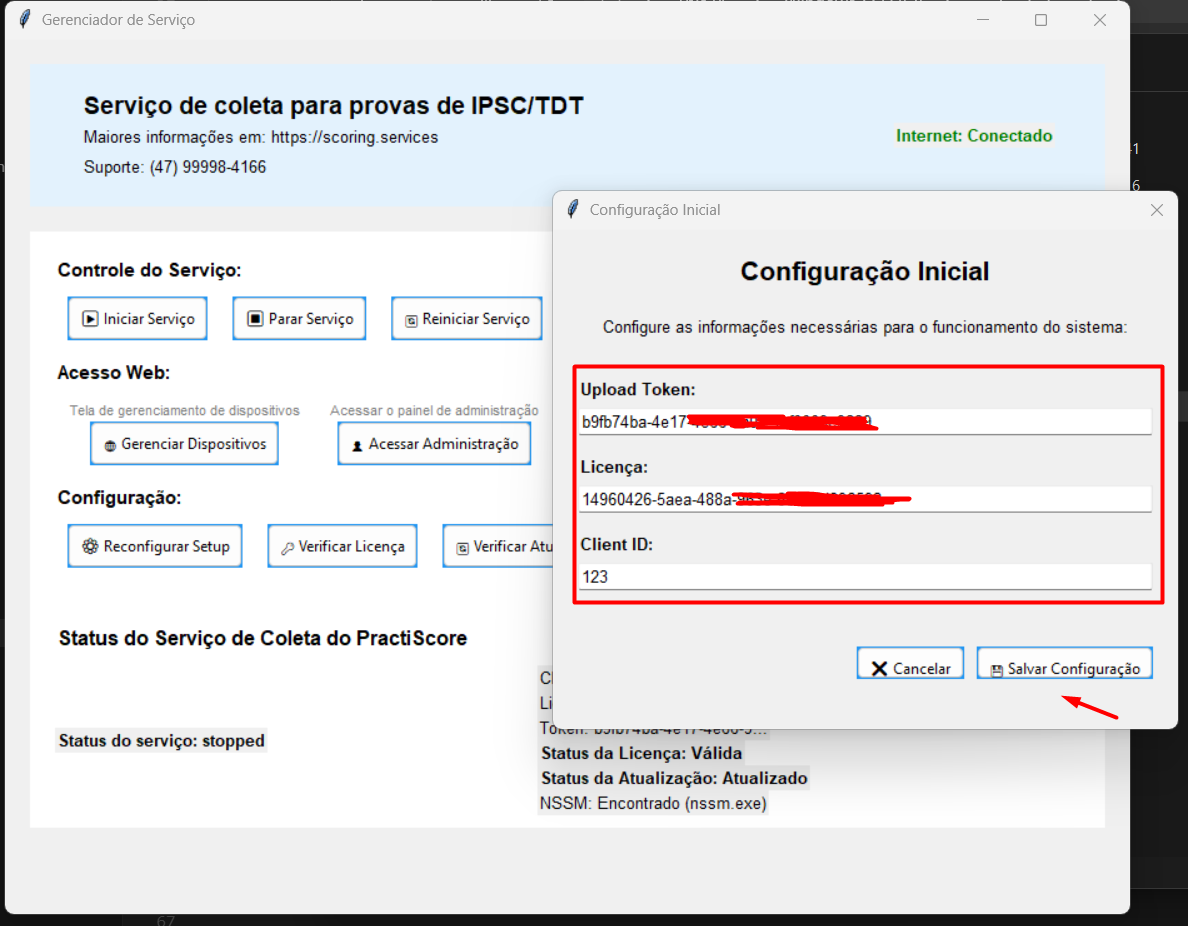Stop the service with Parar Serviço
Viewport: 1188px width, 926px height.
[x=299, y=318]
